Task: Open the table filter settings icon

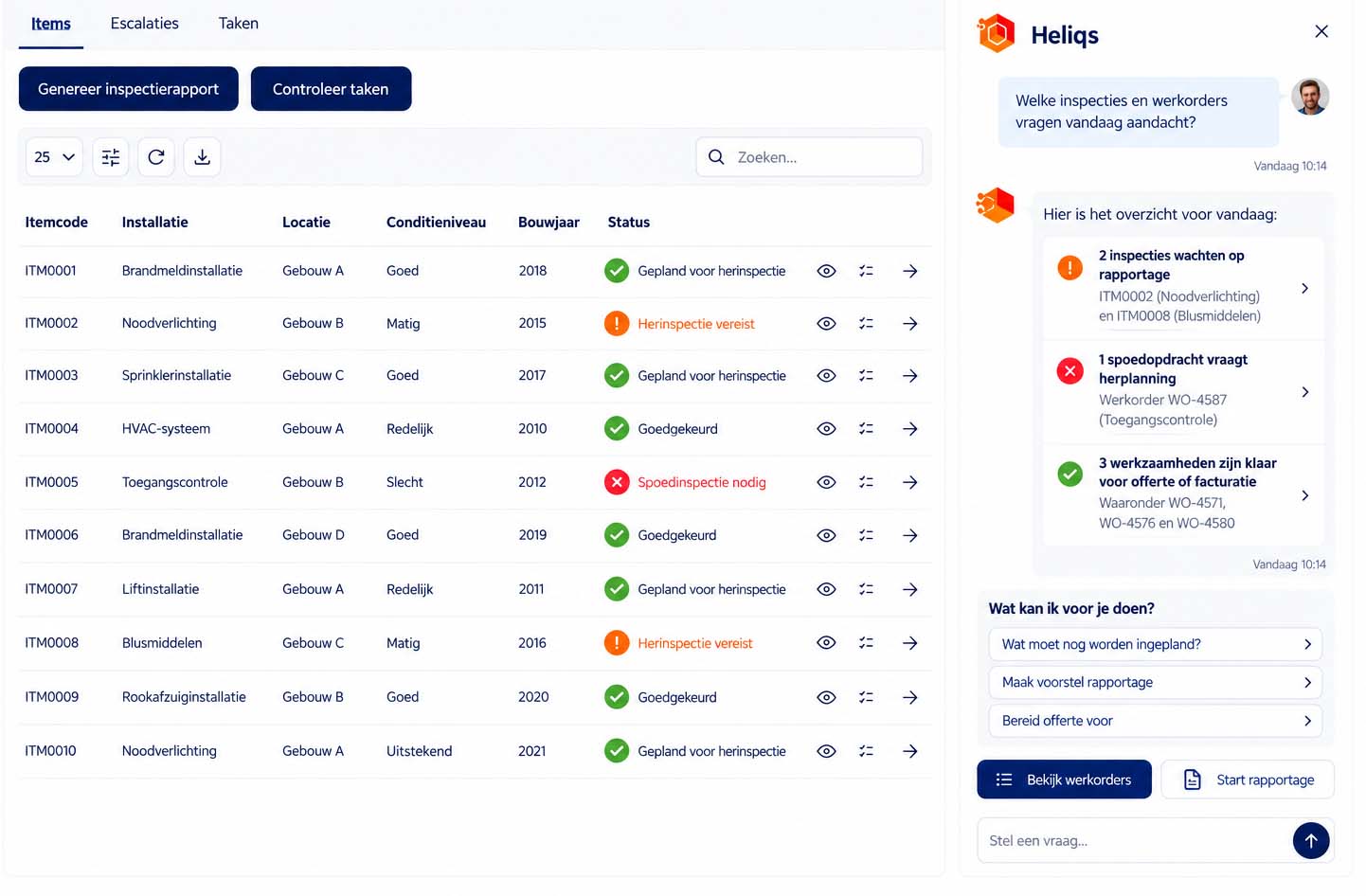Action: 111,157
